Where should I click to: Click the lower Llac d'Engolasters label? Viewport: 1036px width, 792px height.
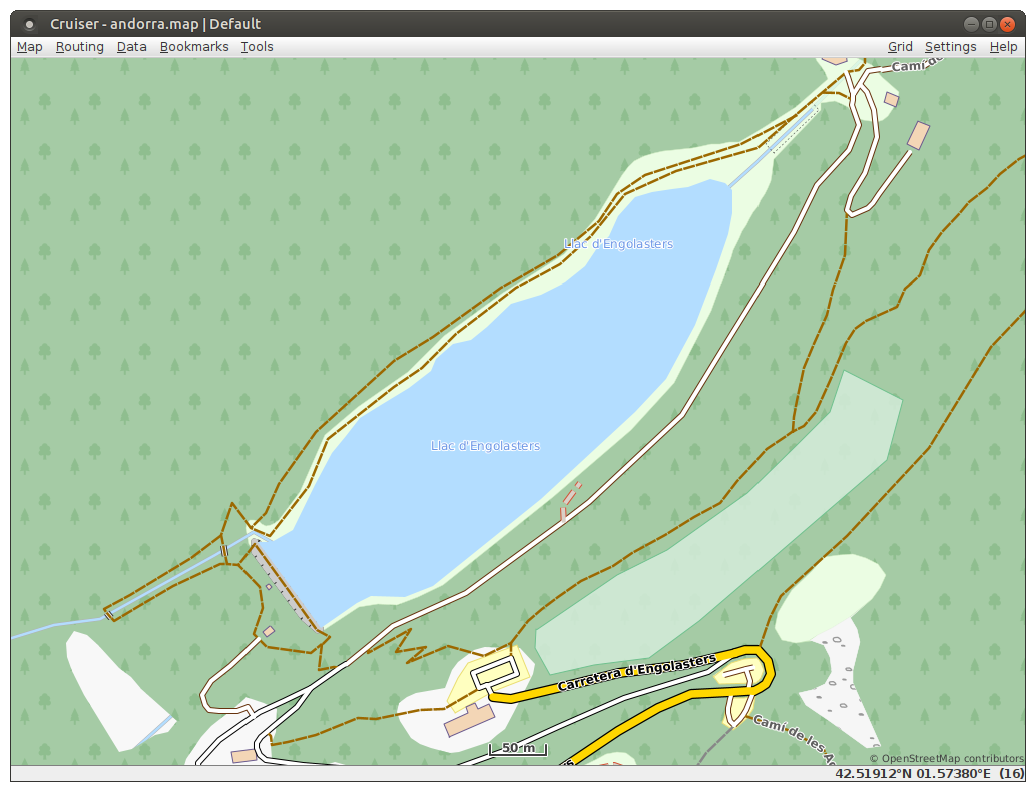[x=486, y=446]
